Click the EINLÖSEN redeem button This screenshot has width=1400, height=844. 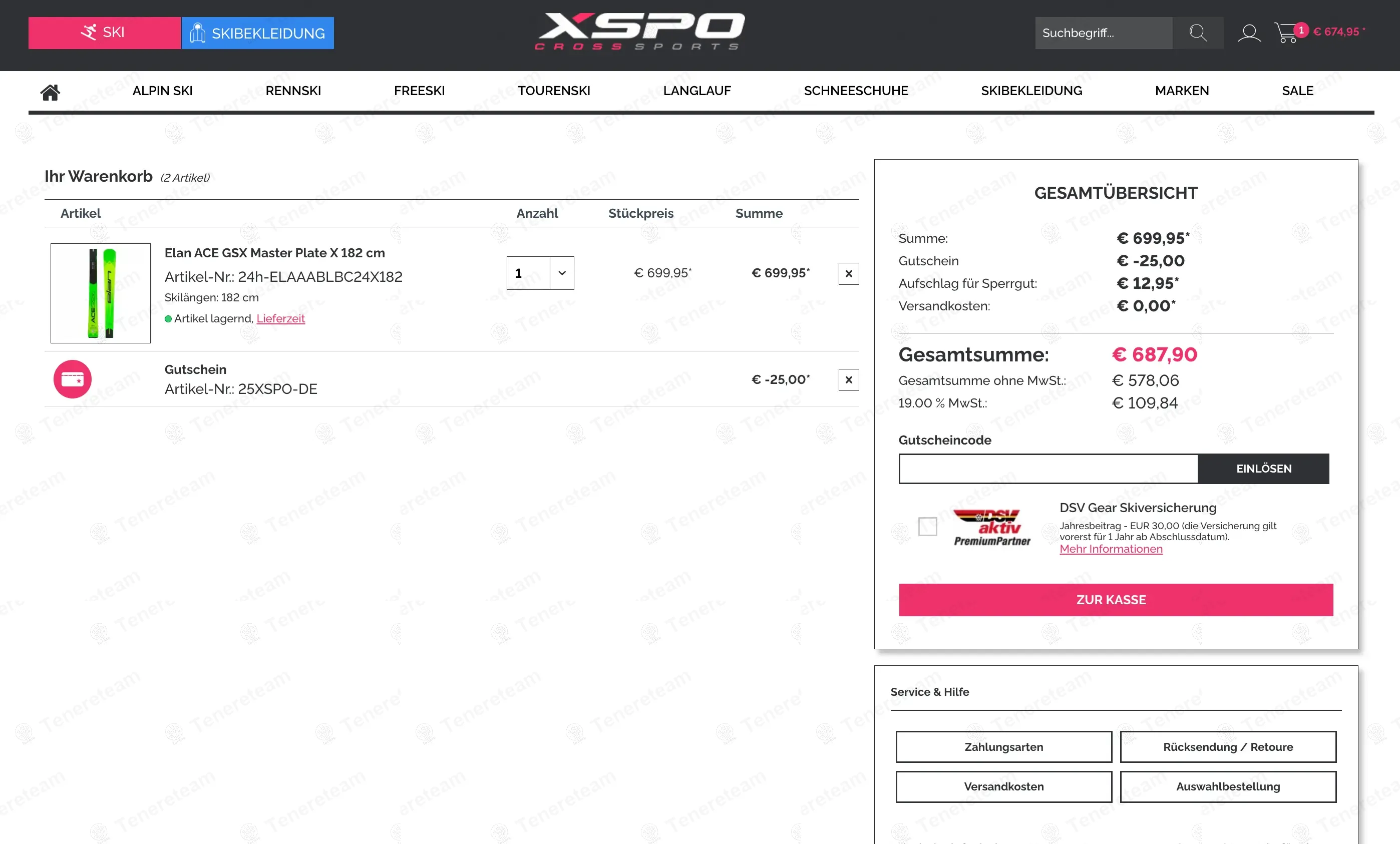[x=1263, y=469]
